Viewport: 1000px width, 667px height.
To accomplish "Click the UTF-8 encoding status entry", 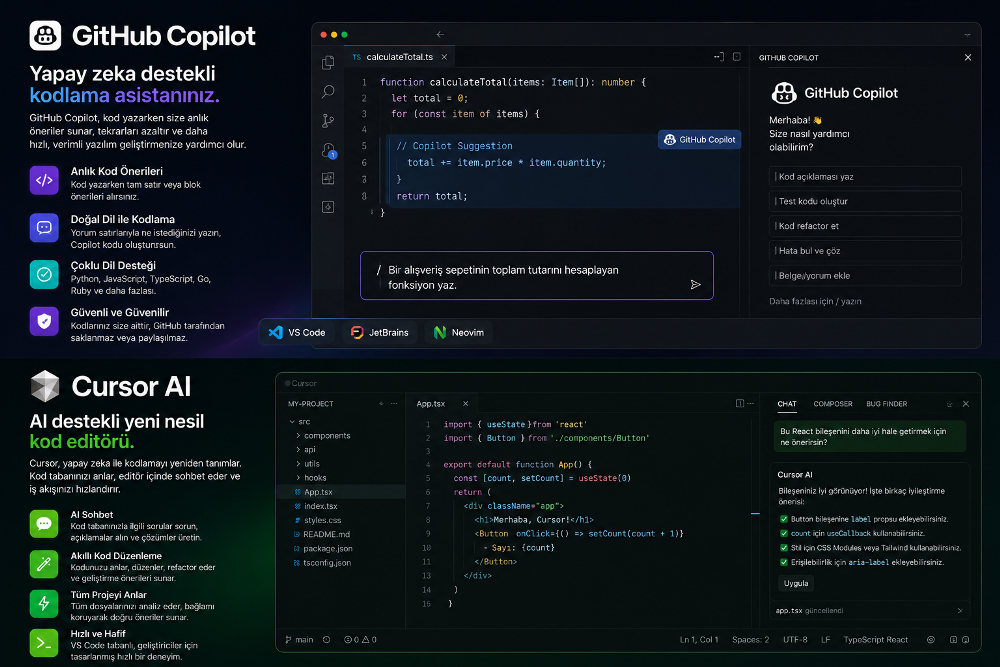I will click(795, 640).
